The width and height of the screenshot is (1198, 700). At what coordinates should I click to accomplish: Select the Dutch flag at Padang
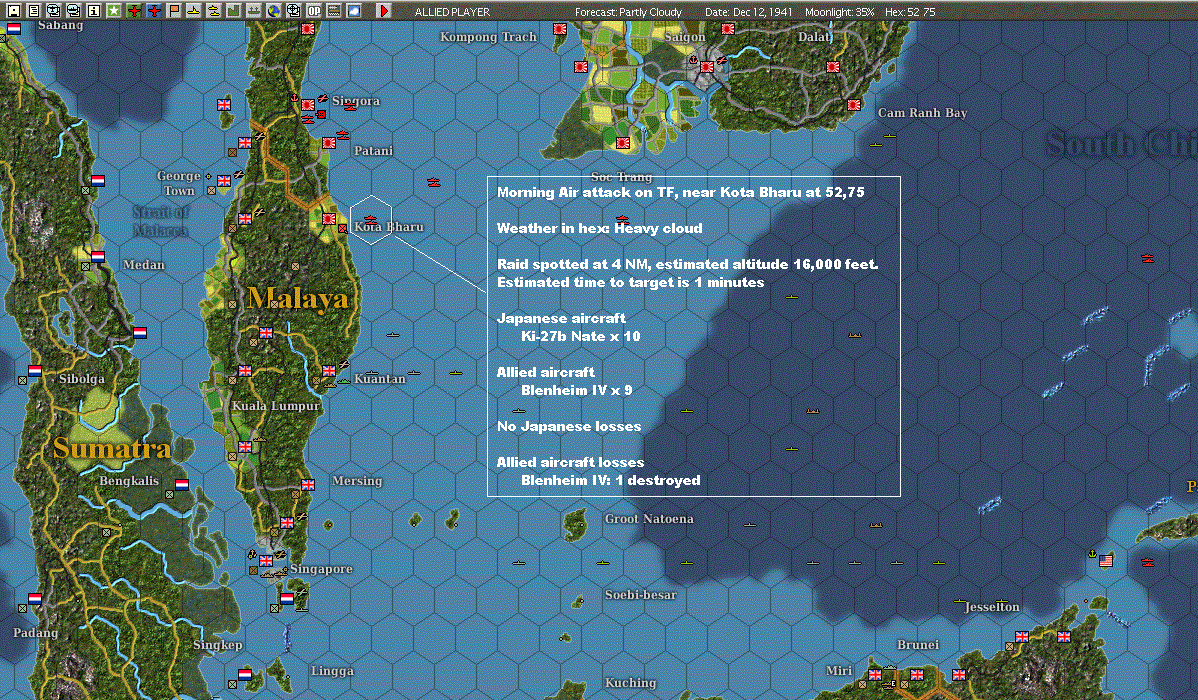coord(34,598)
